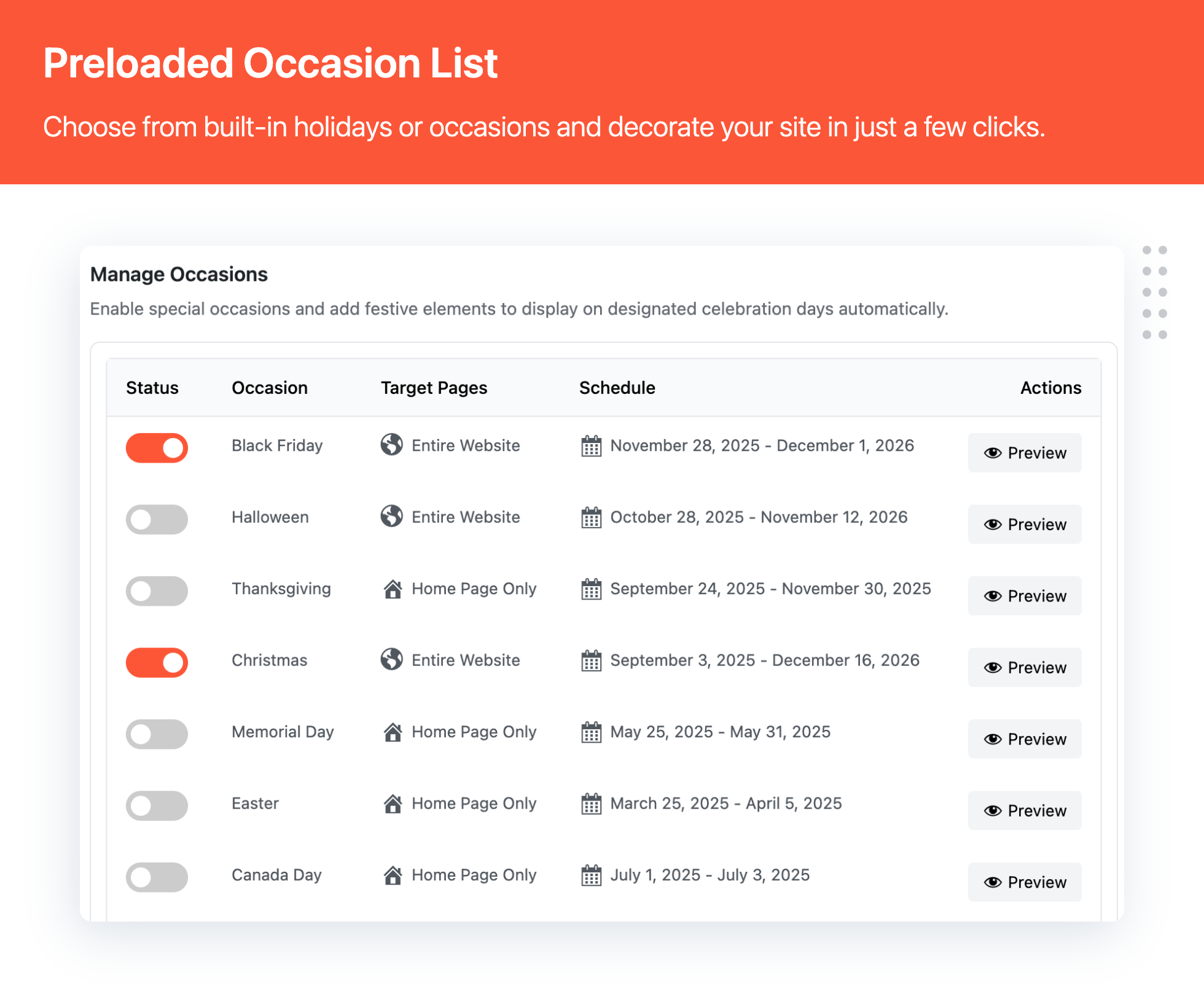Click the globe icon in Black Friday row

(x=391, y=444)
